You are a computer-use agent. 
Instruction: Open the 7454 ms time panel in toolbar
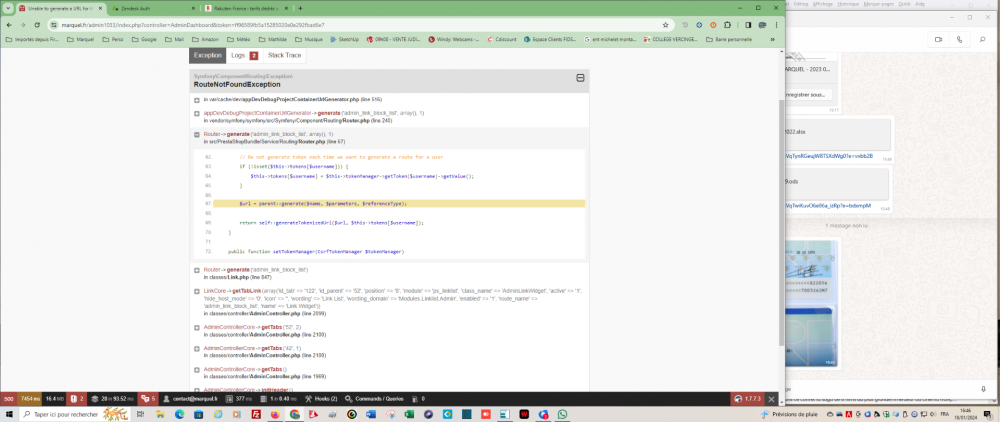[29, 399]
